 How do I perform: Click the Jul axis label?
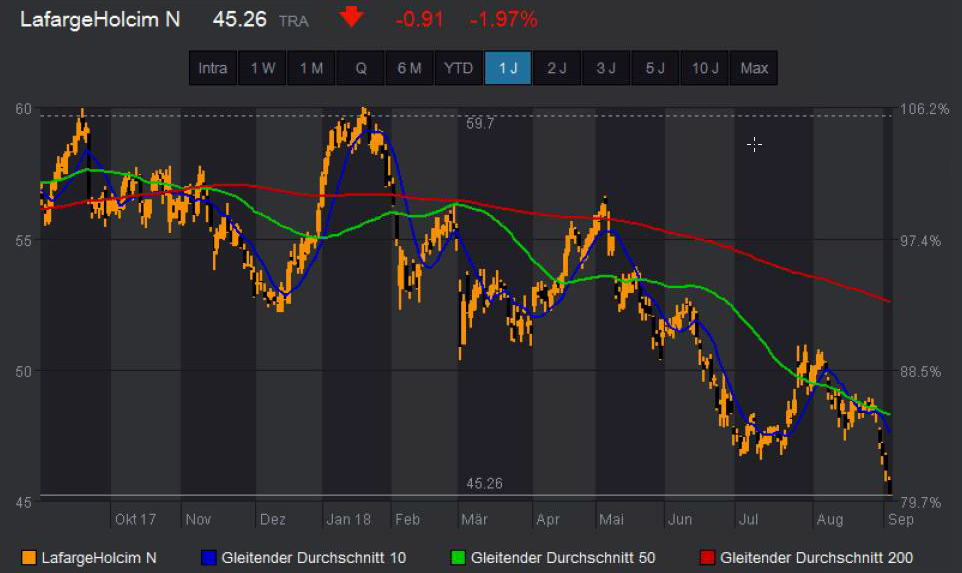[748, 520]
